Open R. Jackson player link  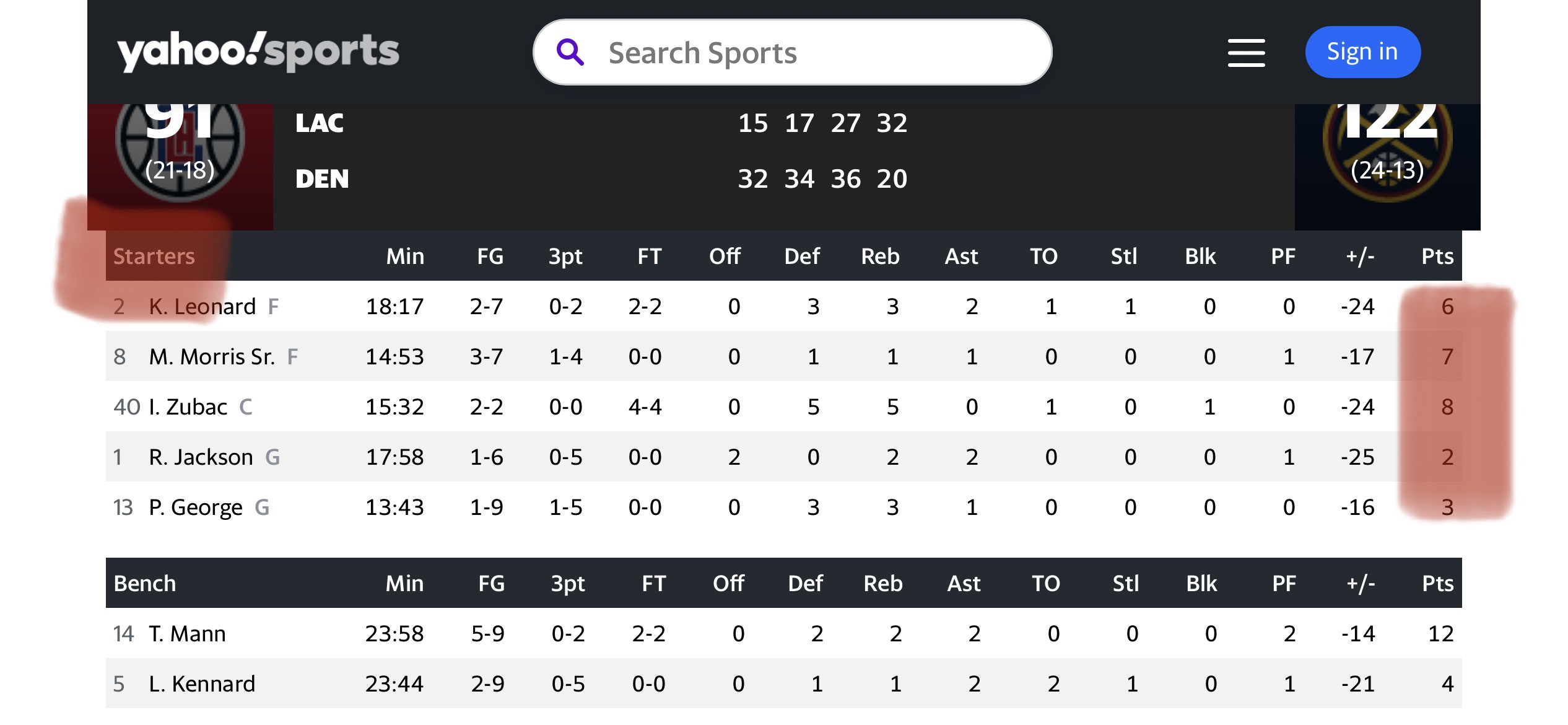[201, 457]
